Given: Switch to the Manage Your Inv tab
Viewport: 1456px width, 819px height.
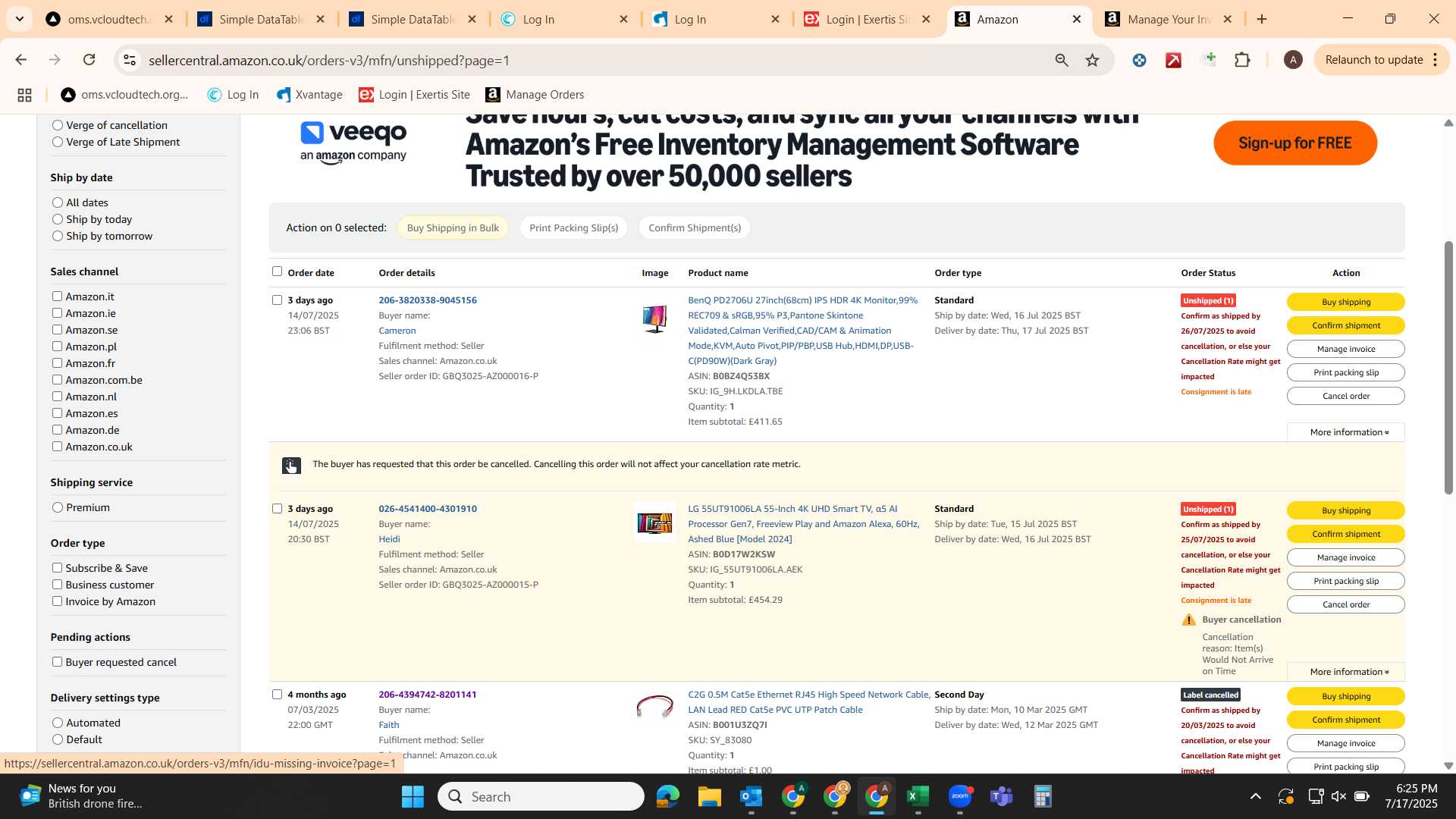Looking at the screenshot, I should click(1168, 19).
